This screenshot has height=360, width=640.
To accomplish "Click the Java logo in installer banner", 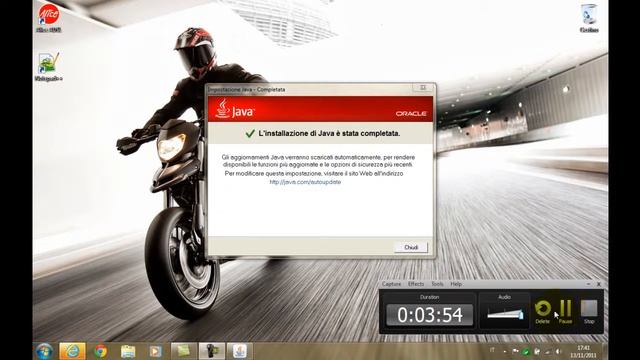I will coord(234,109).
